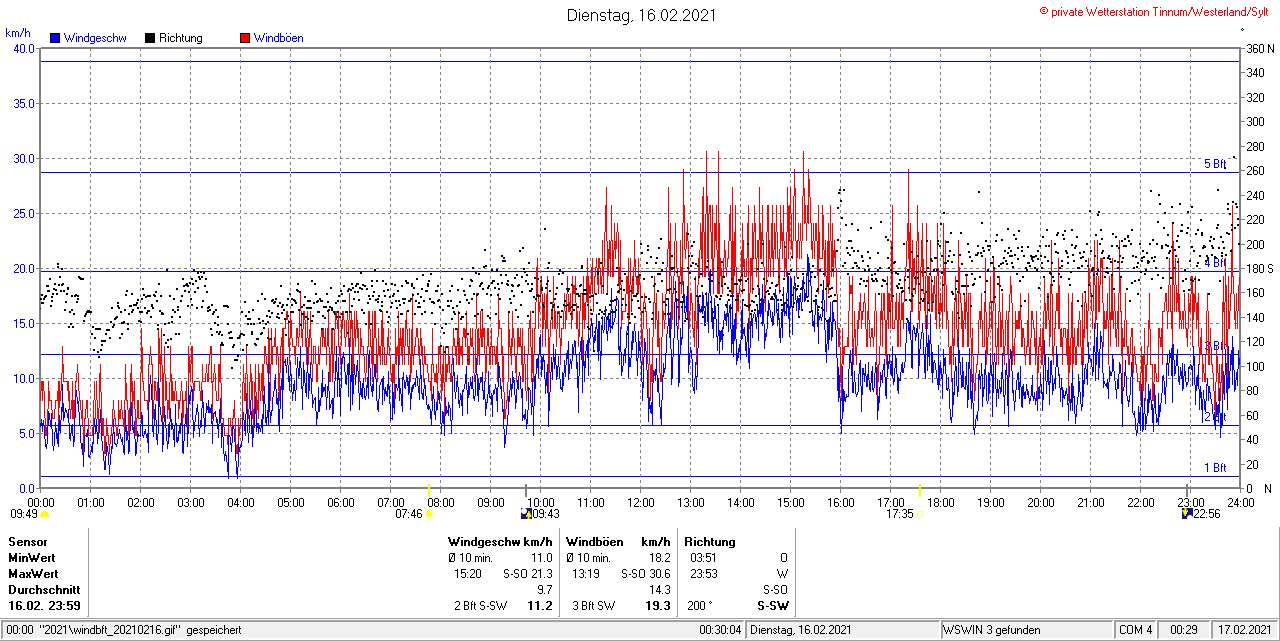
Task: Click the moon icon beside 22:56
Action: (x=1187, y=514)
